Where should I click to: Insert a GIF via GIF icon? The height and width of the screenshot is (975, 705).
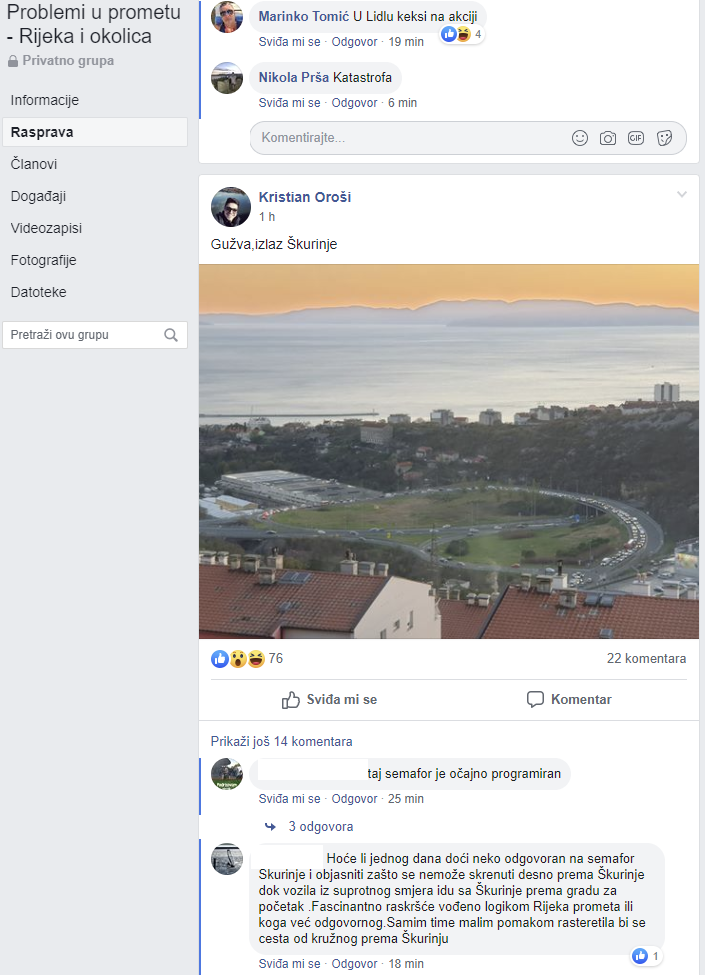click(x=636, y=138)
